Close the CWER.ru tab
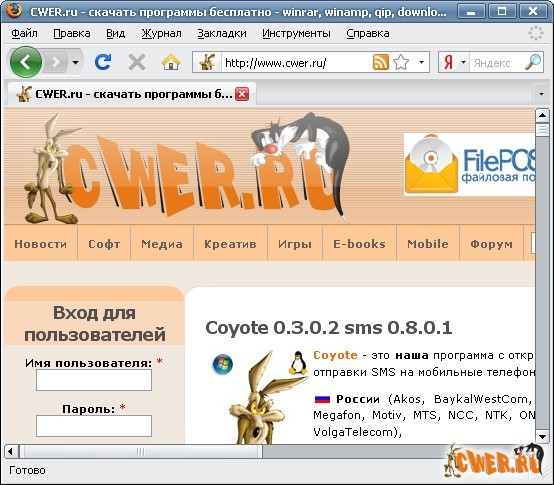Viewport: 554px width, 485px height. click(242, 94)
